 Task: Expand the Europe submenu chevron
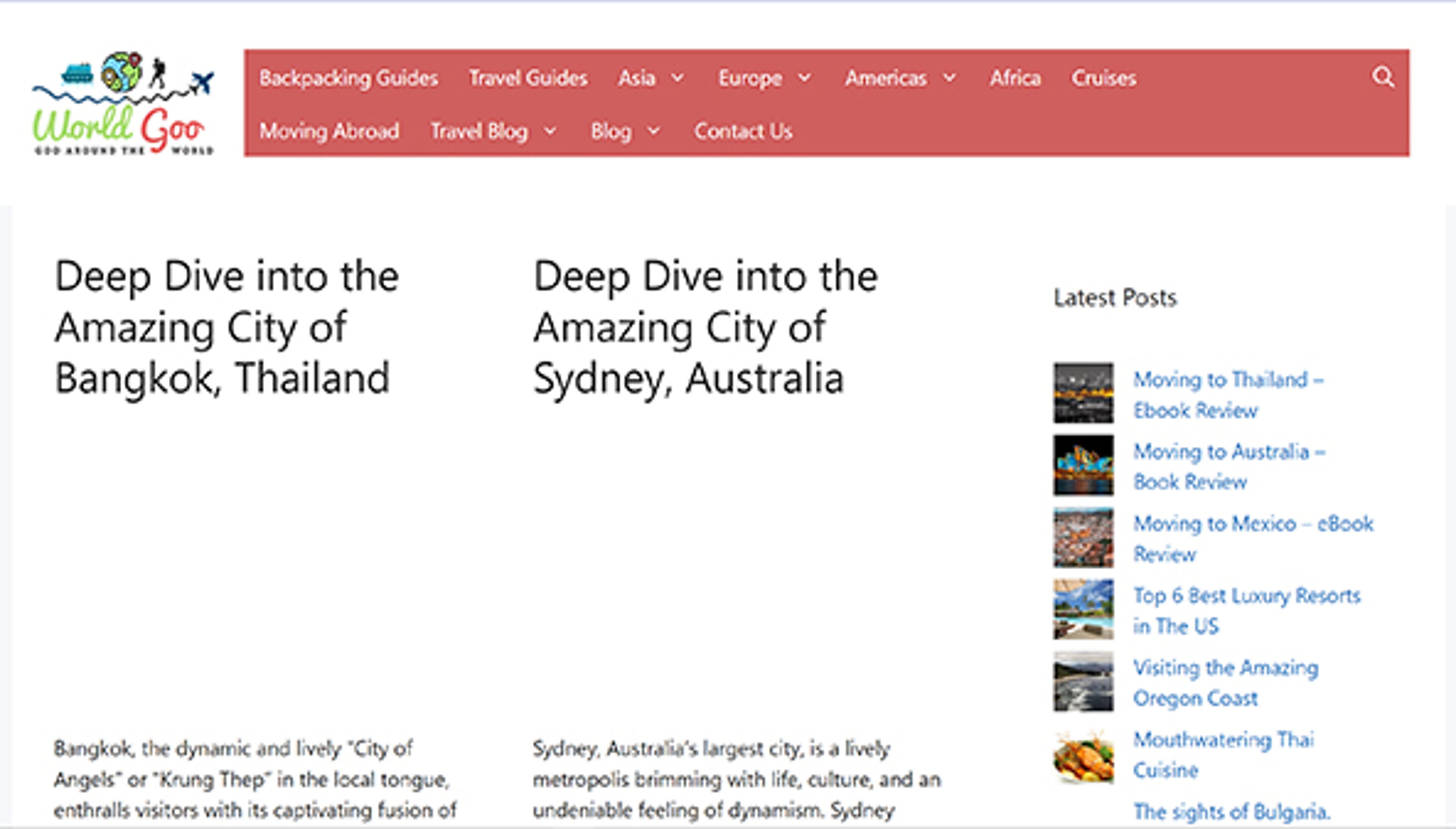point(804,77)
